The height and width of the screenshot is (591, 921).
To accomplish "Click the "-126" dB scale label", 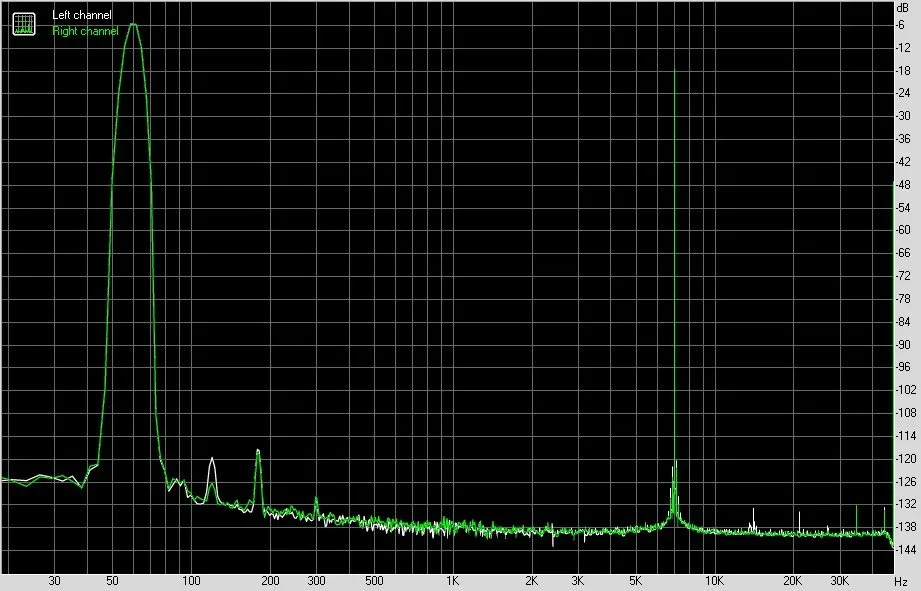I will click(x=905, y=481).
